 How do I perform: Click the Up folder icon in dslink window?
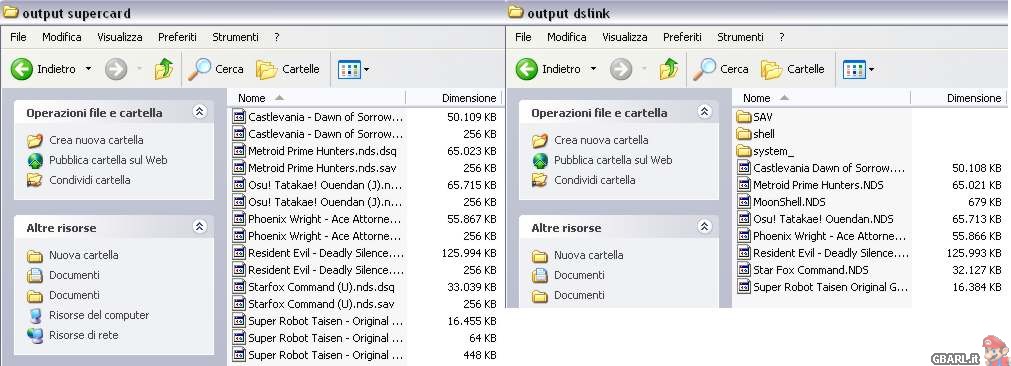click(x=669, y=69)
